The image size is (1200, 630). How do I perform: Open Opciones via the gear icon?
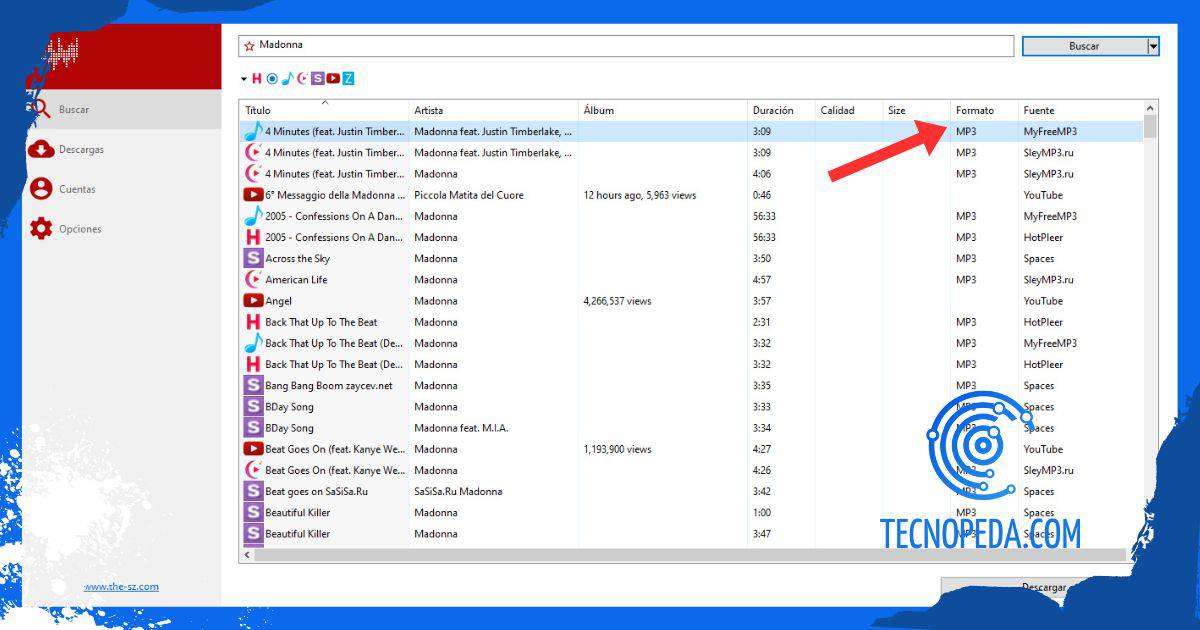pos(40,229)
